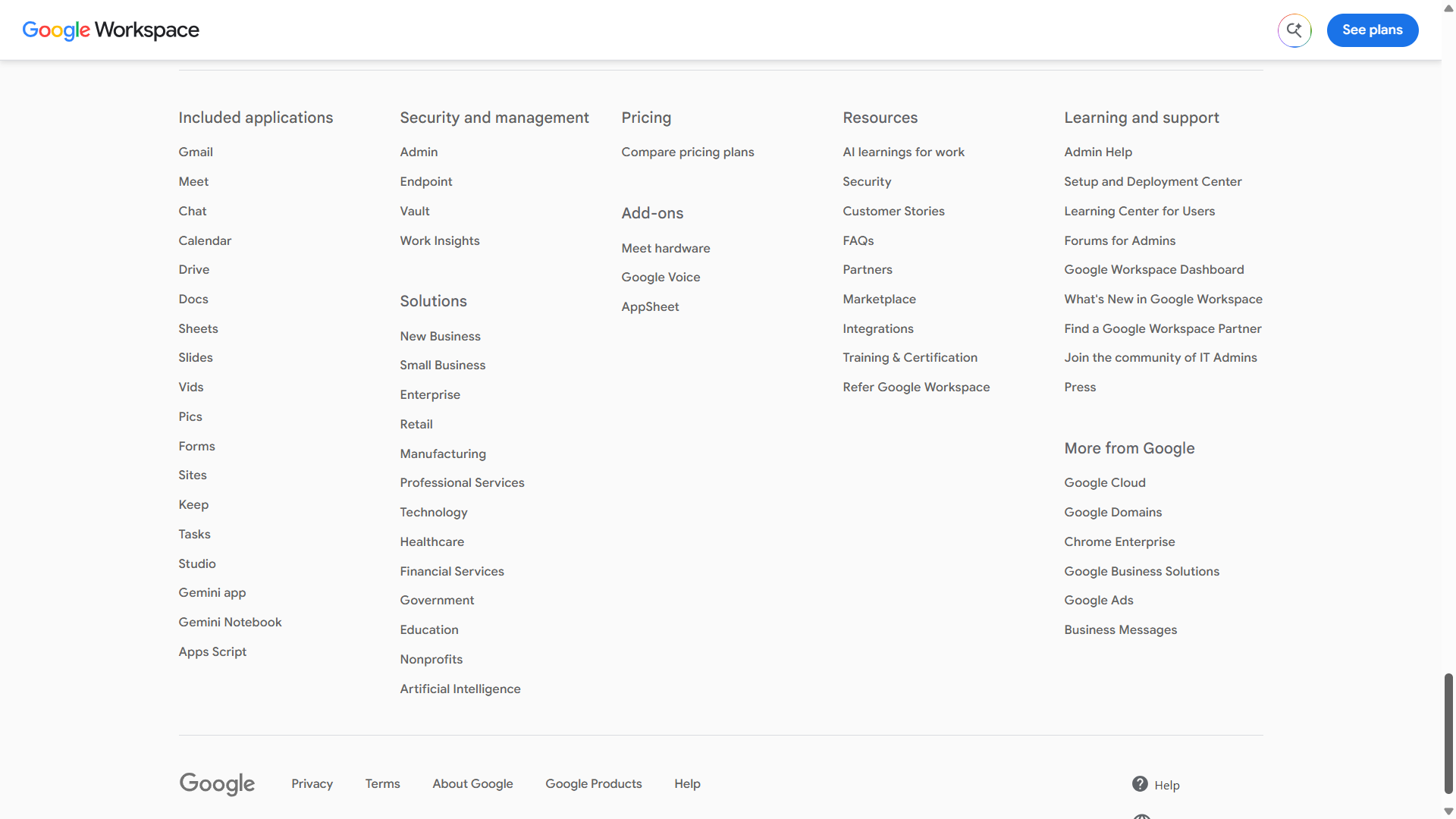Open the Healthcare link

[432, 542]
